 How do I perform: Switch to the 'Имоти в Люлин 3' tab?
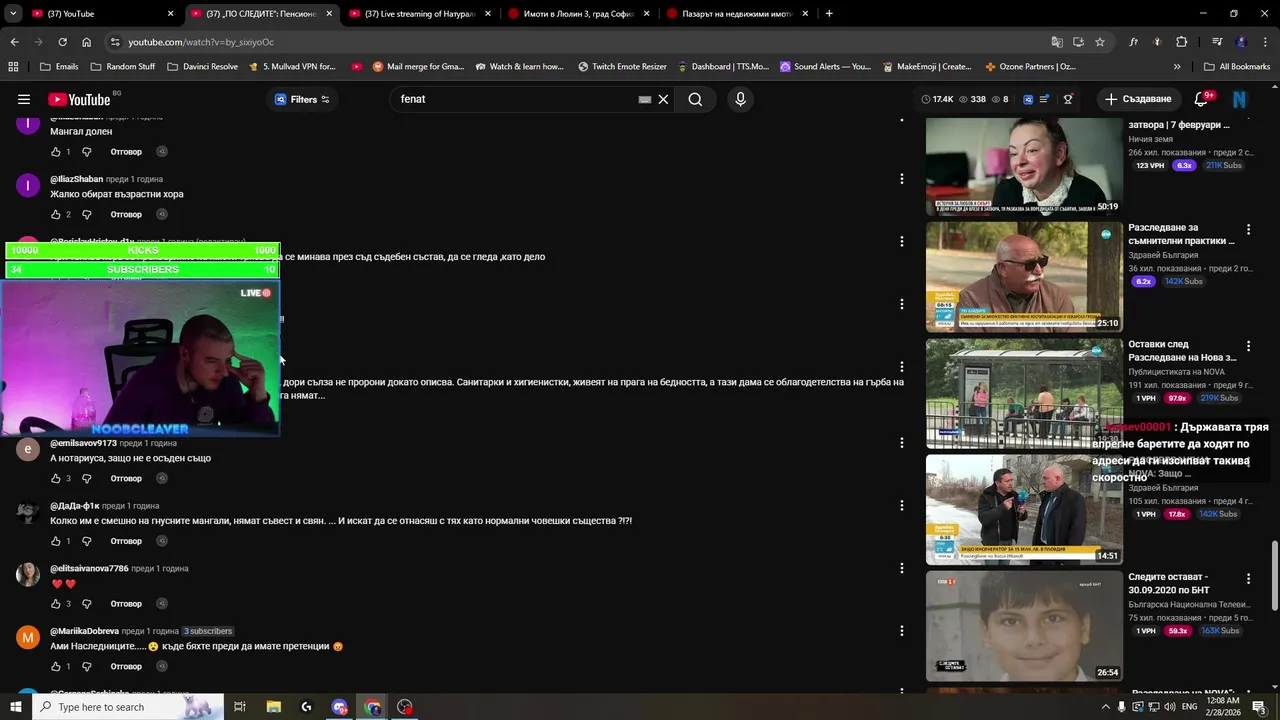pyautogui.click(x=578, y=14)
